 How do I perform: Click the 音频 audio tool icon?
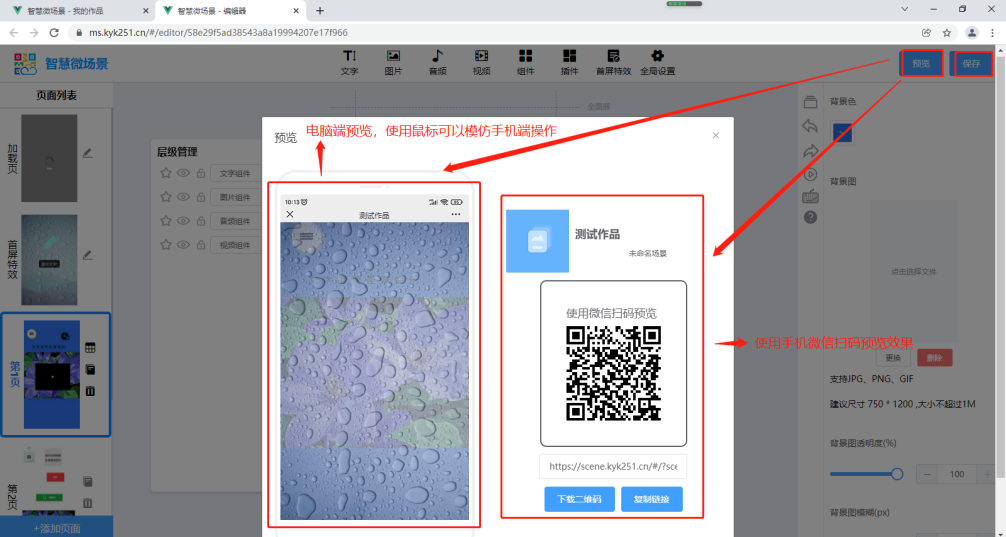[437, 62]
